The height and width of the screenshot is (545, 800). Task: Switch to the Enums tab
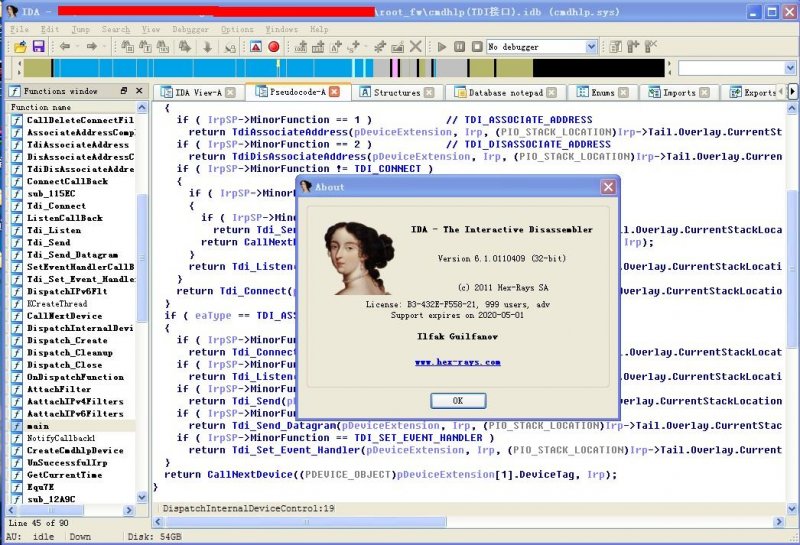click(603, 92)
